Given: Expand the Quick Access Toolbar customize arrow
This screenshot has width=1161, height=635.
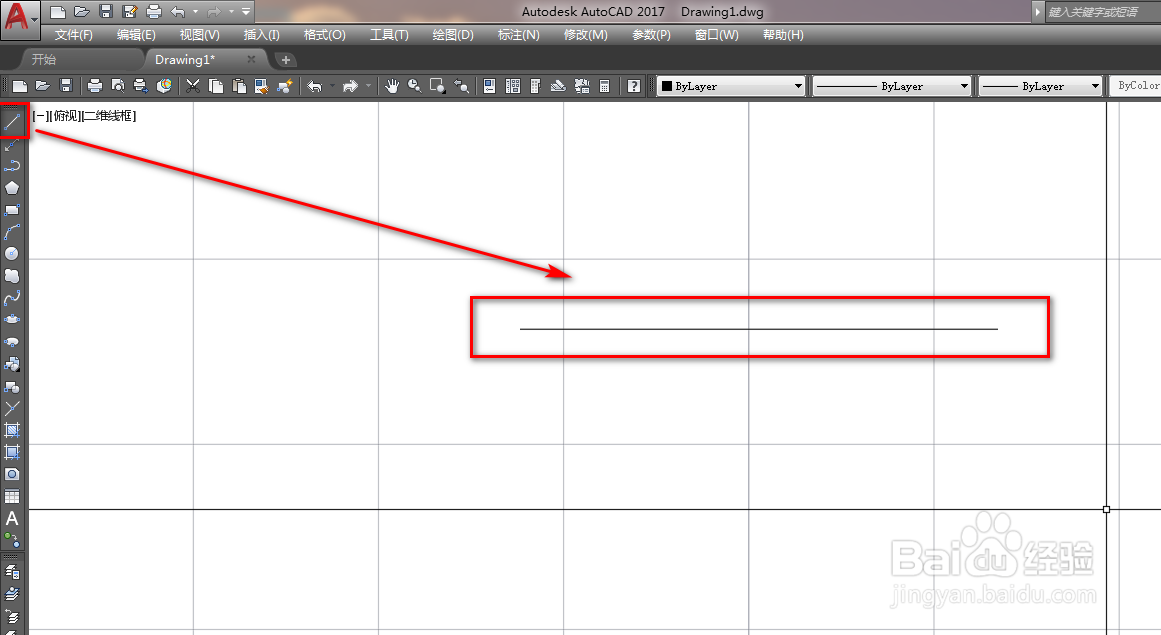Looking at the screenshot, I should pyautogui.click(x=246, y=11).
